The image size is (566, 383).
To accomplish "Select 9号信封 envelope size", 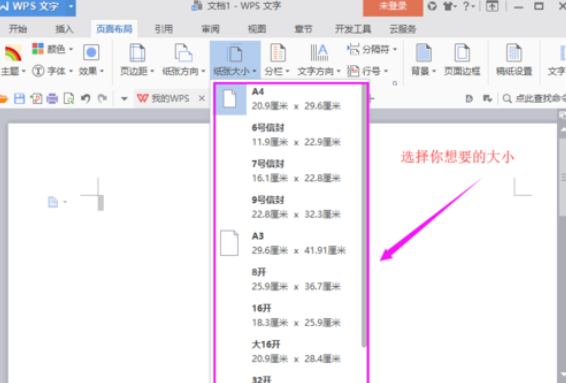I will (288, 207).
